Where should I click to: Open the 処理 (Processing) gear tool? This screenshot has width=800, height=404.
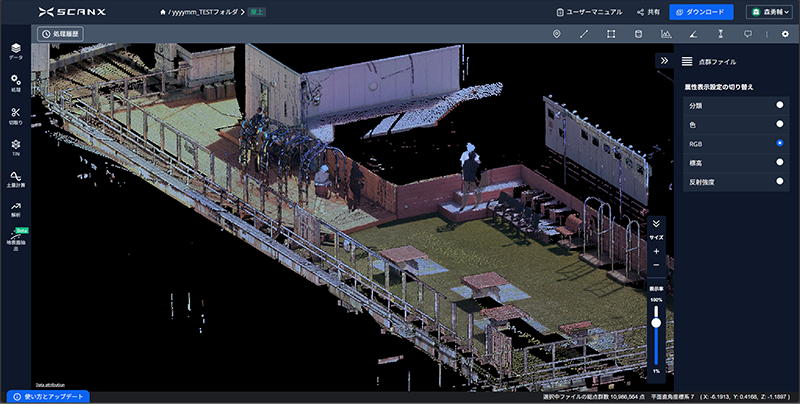pyautogui.click(x=15, y=82)
